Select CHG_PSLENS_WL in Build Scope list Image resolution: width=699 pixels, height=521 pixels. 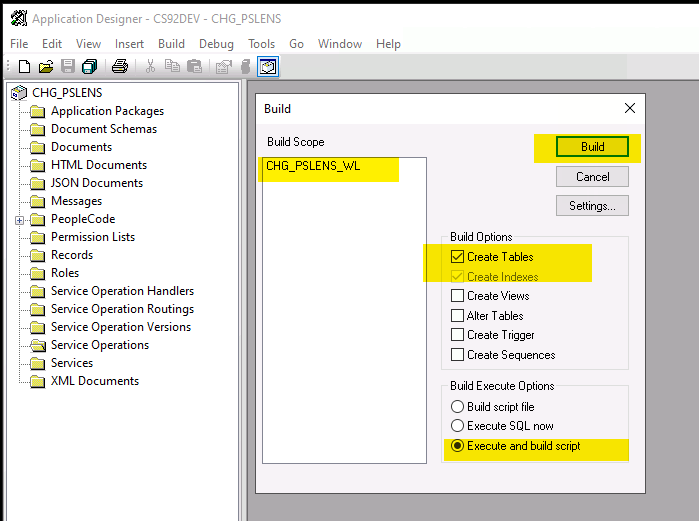point(313,166)
